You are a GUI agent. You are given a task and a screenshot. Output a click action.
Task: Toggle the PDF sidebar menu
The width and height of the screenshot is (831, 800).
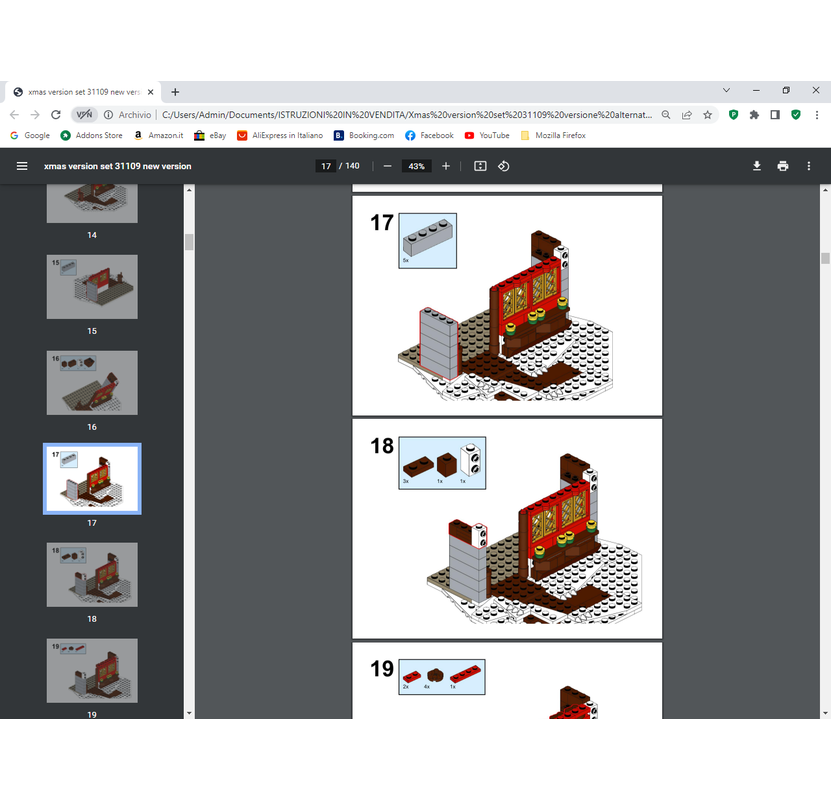click(22, 166)
